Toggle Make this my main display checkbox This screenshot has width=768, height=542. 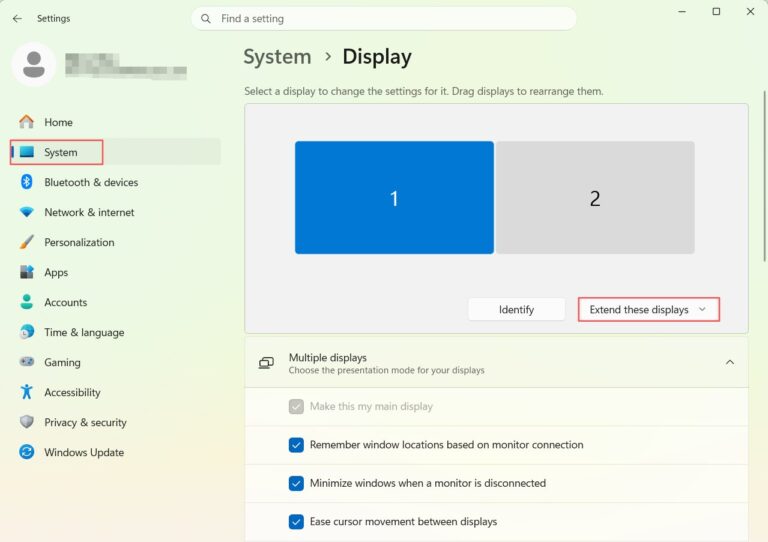coord(296,406)
